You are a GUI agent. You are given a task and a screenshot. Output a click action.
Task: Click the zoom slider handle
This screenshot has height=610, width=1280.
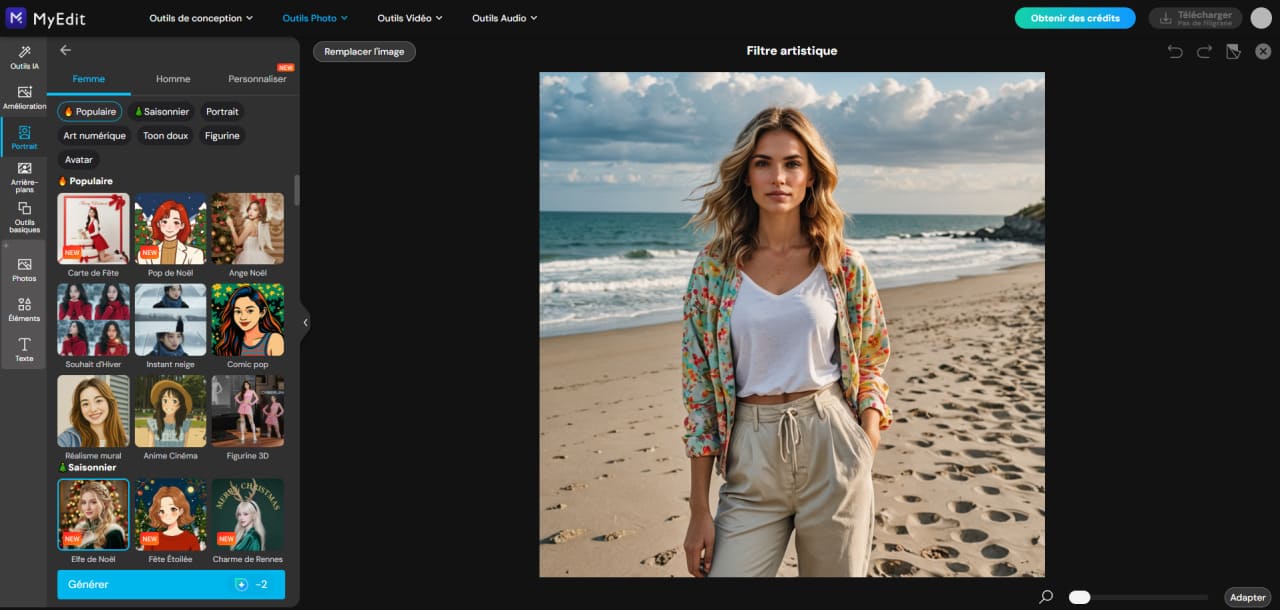pyautogui.click(x=1079, y=597)
